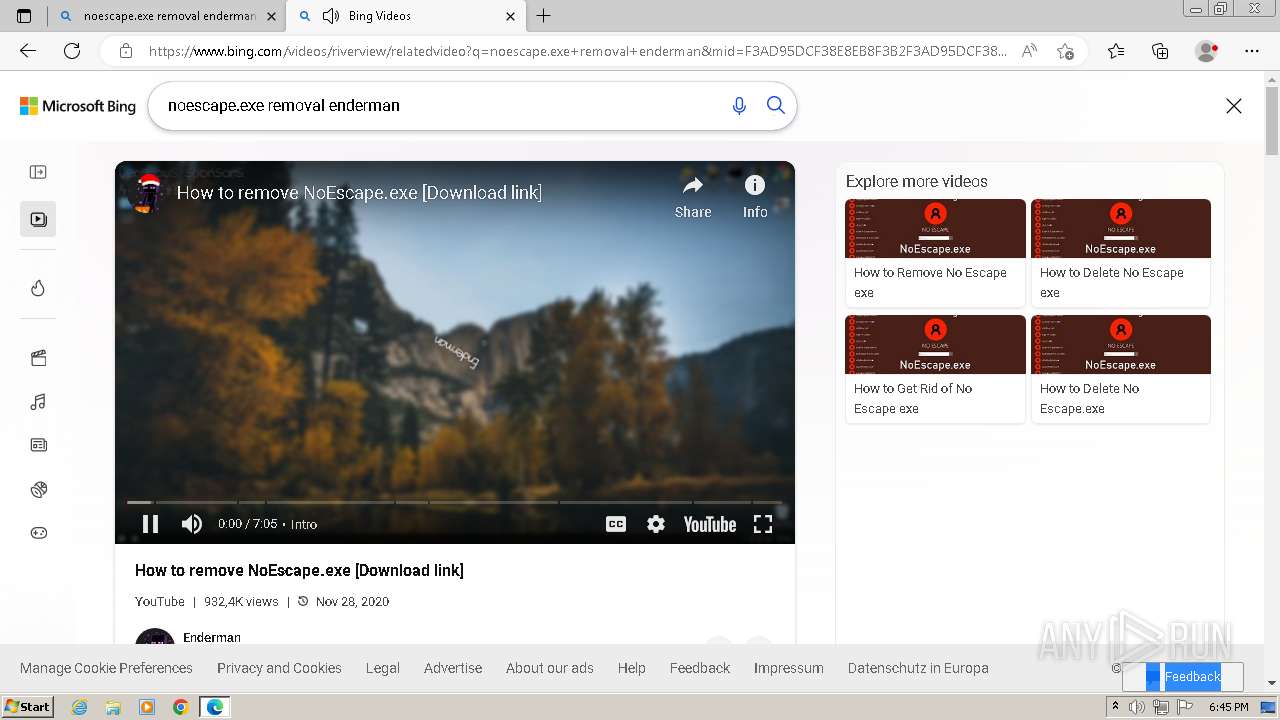Seek along the video progress bar
This screenshot has height=720, width=1280.
click(x=455, y=502)
